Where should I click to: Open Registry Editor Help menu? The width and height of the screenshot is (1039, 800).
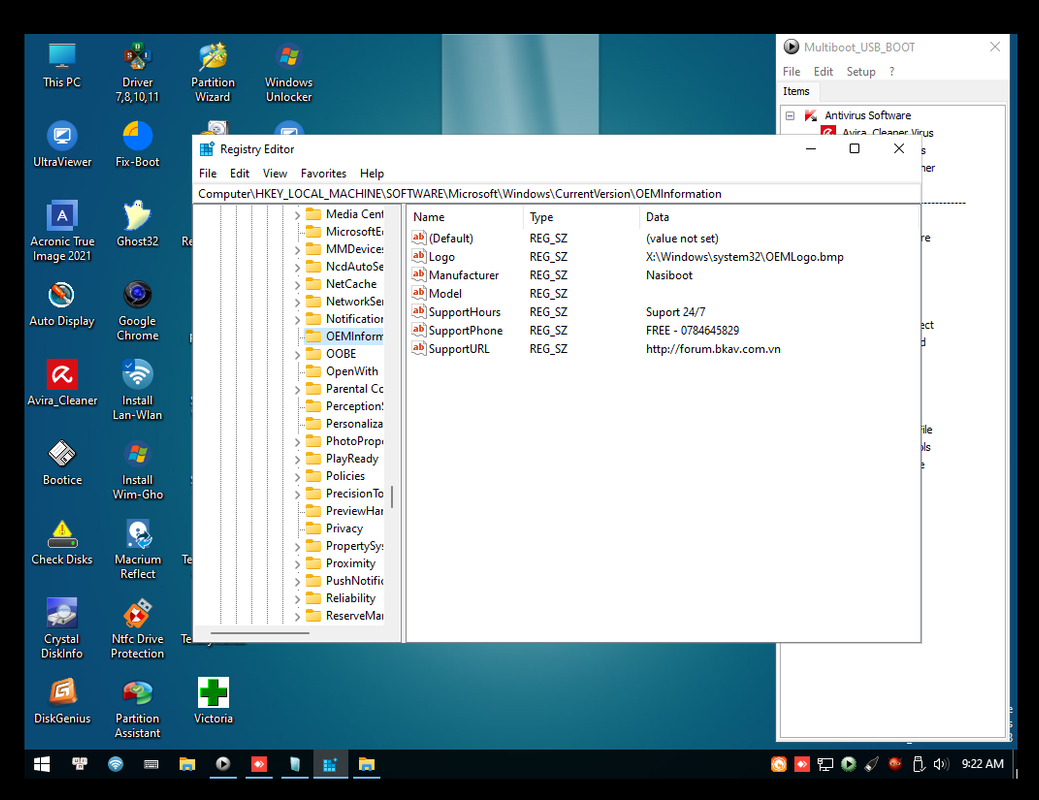point(372,173)
